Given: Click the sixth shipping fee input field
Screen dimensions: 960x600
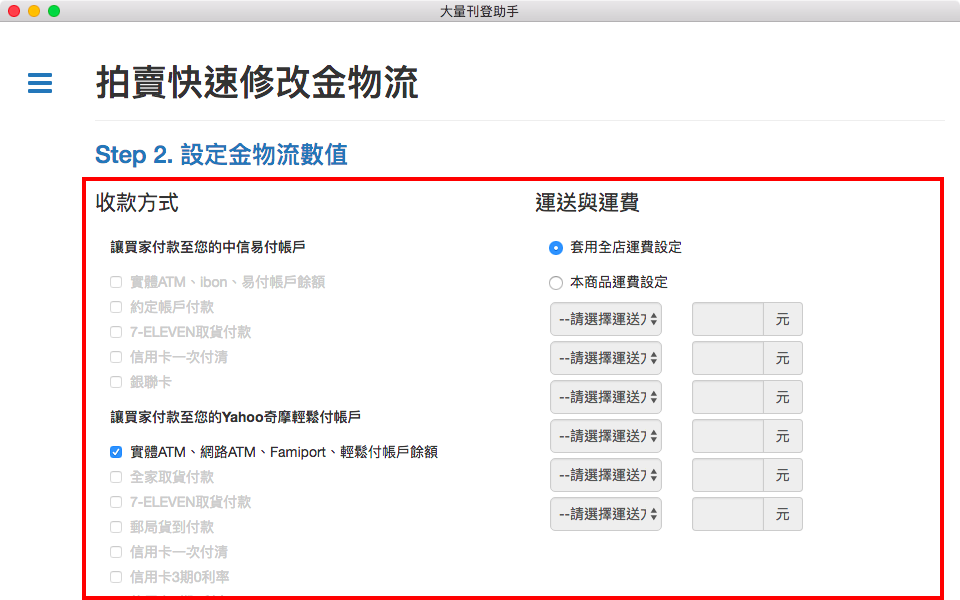Looking at the screenshot, I should click(x=728, y=514).
